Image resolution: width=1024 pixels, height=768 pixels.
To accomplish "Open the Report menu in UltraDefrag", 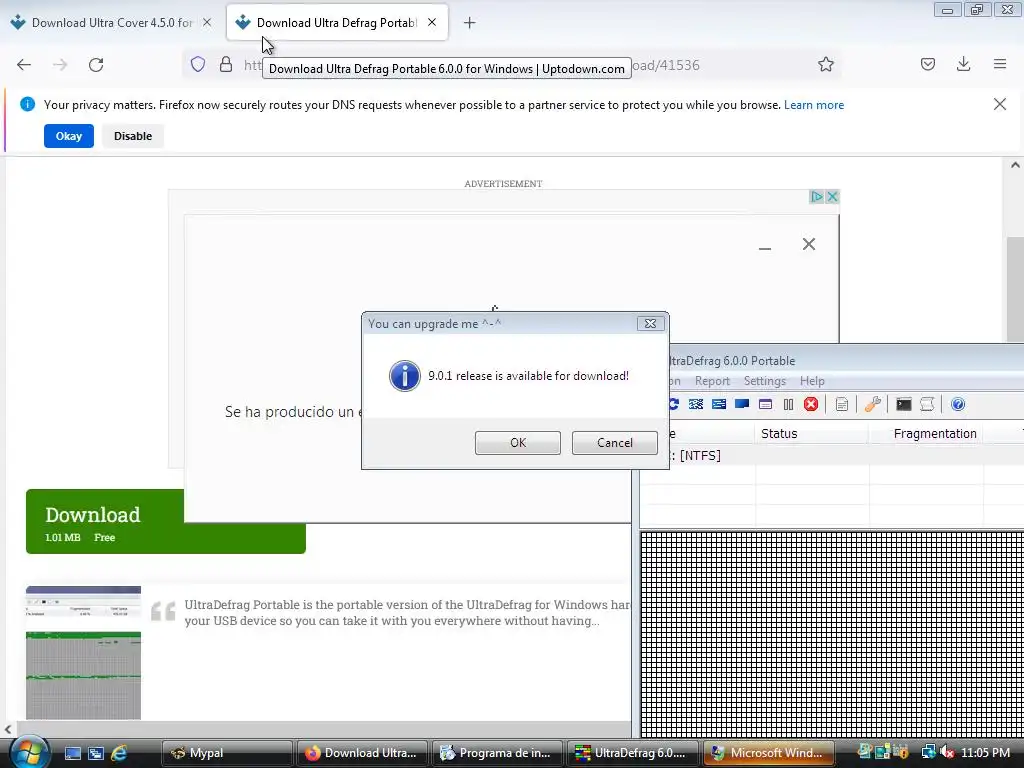I will [712, 381].
